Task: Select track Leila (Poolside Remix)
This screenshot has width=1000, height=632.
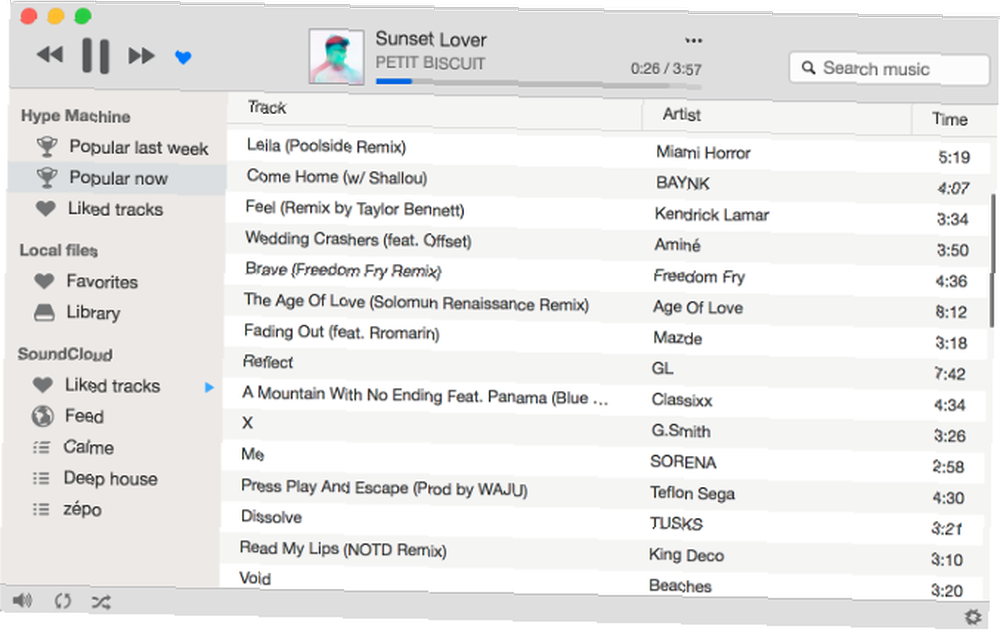Action: tap(326, 146)
